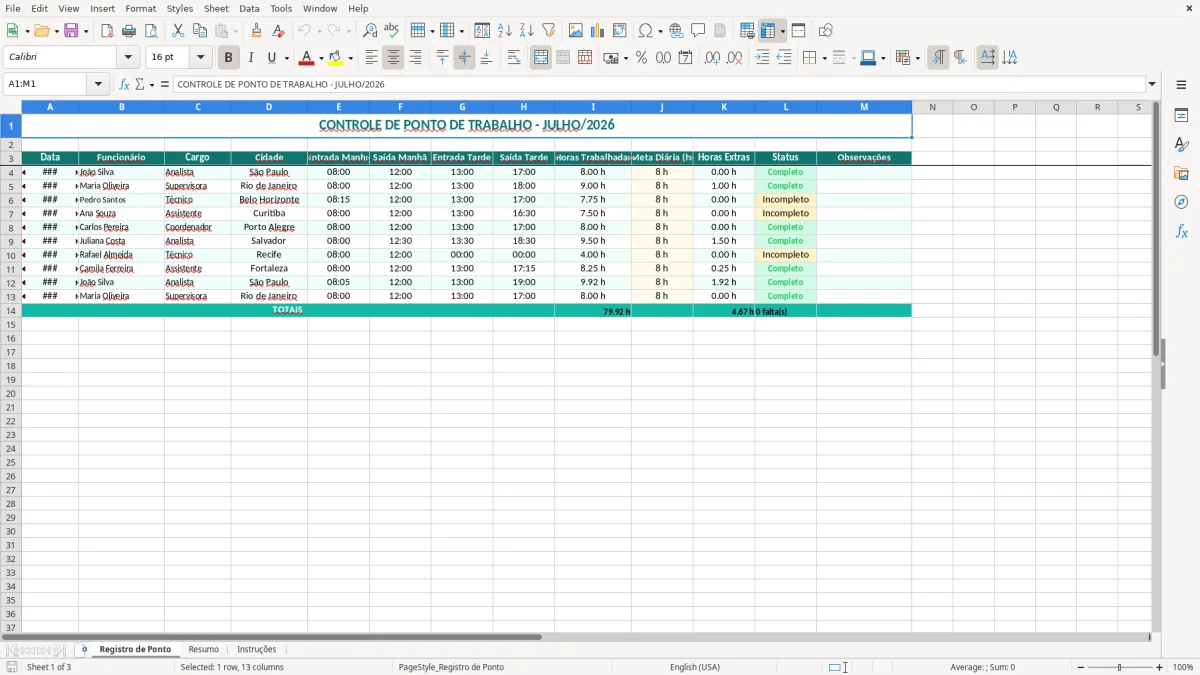Click the AutoFilter funnel icon
The image size is (1200, 675).
coord(549,31)
